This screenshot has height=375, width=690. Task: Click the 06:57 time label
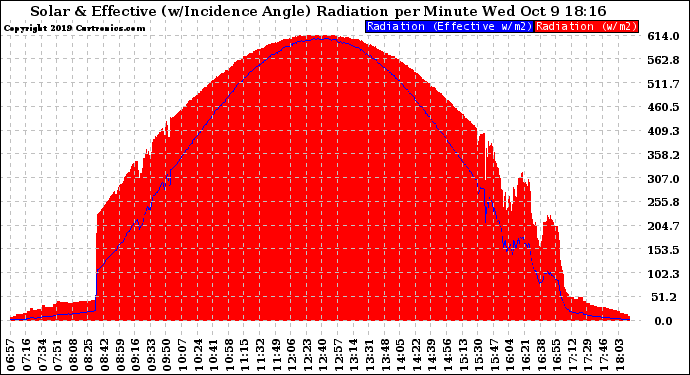11,355
